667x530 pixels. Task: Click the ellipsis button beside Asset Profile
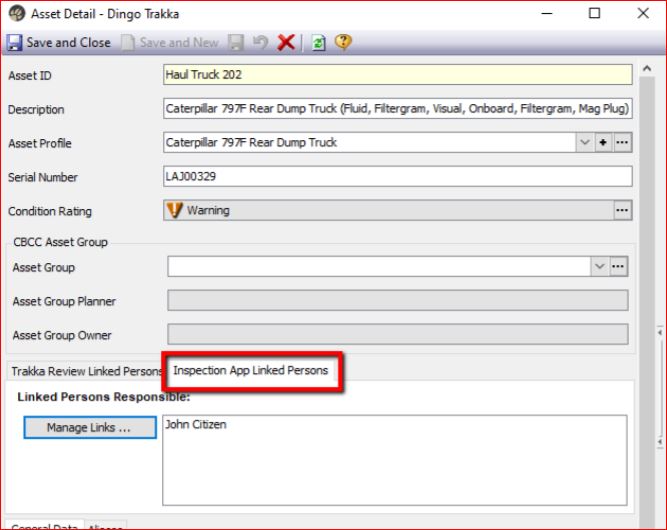pyautogui.click(x=622, y=143)
